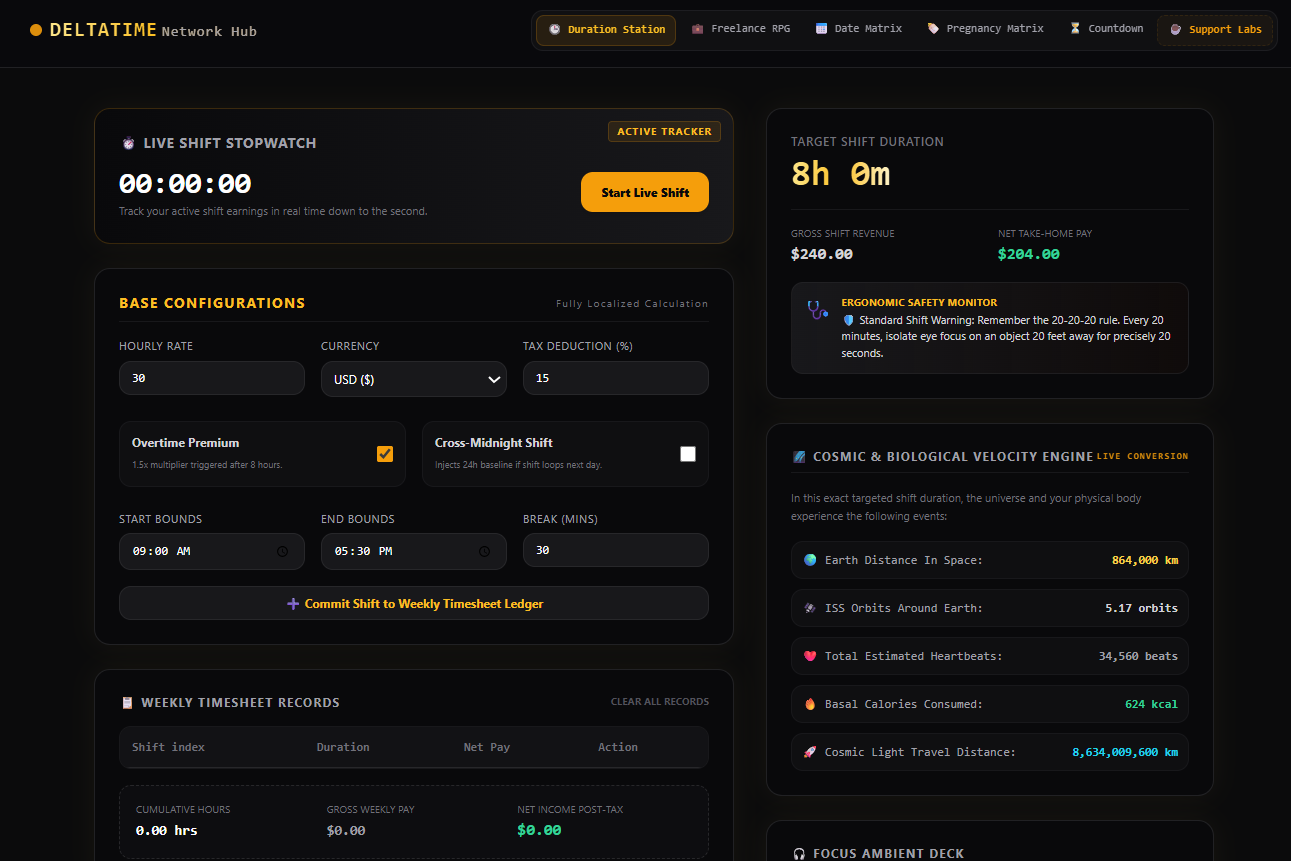The image size is (1291, 861).
Task: Click the 624 kcal value
Action: click(x=1151, y=704)
